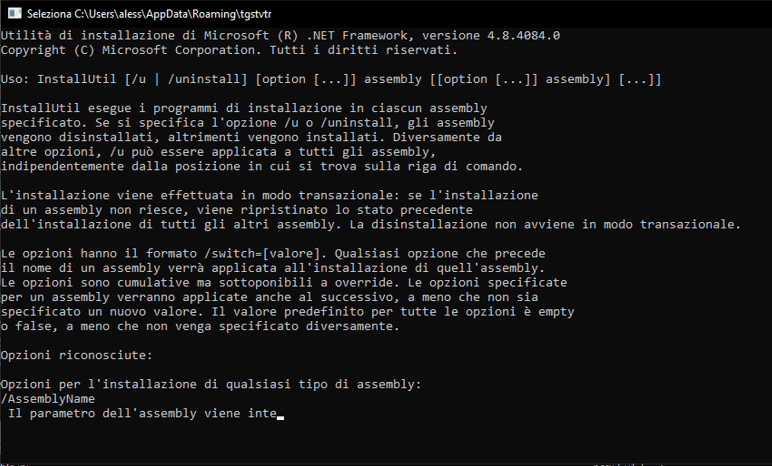Click the word 'Seleziona' in the title bar
772x466 pixels.
(x=49, y=14)
